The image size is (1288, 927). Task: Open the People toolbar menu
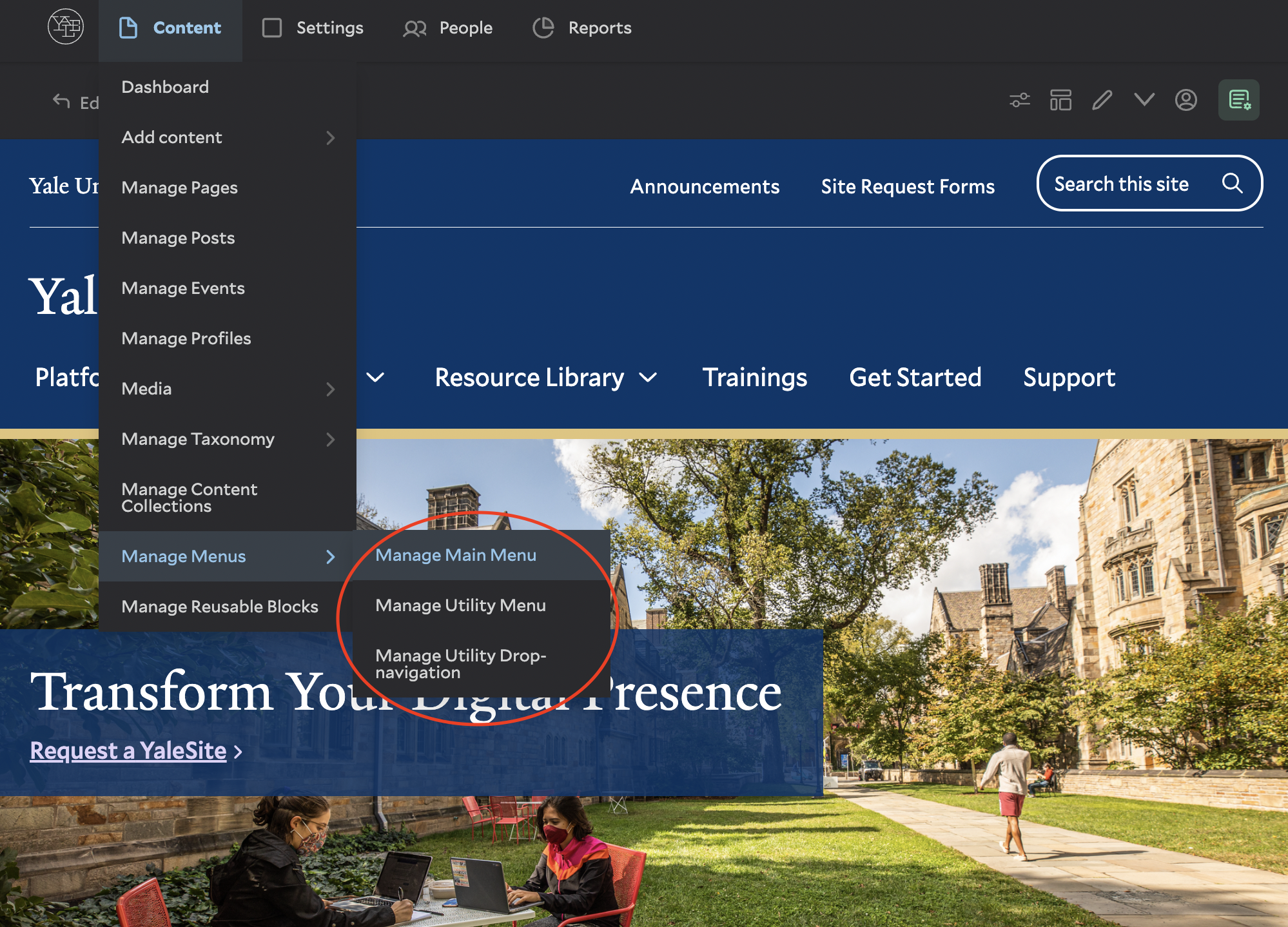(x=447, y=28)
